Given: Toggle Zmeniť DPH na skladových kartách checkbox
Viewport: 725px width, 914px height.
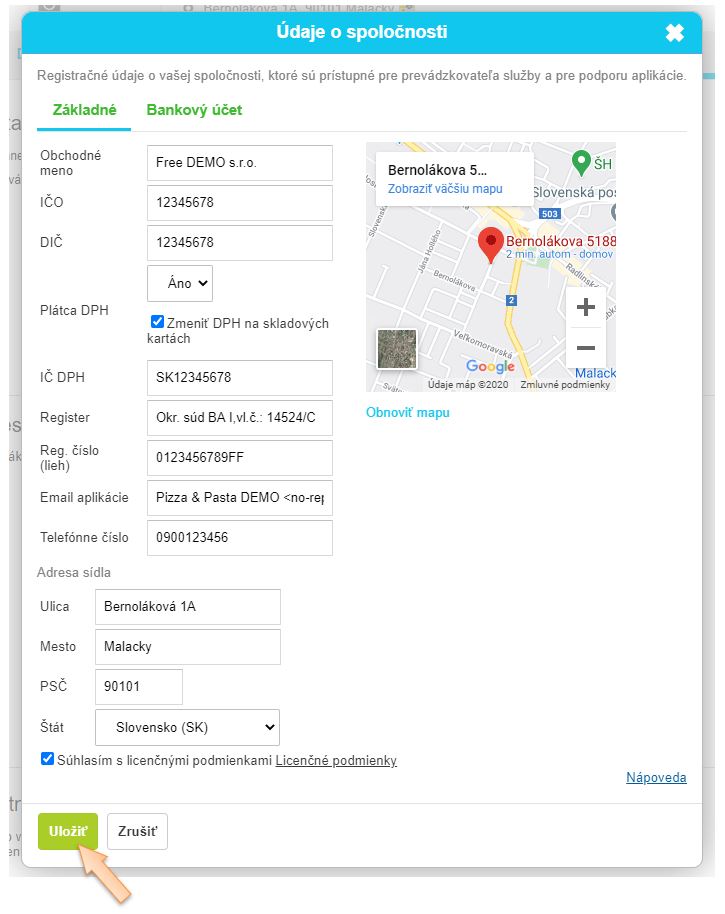Looking at the screenshot, I should click(x=157, y=322).
